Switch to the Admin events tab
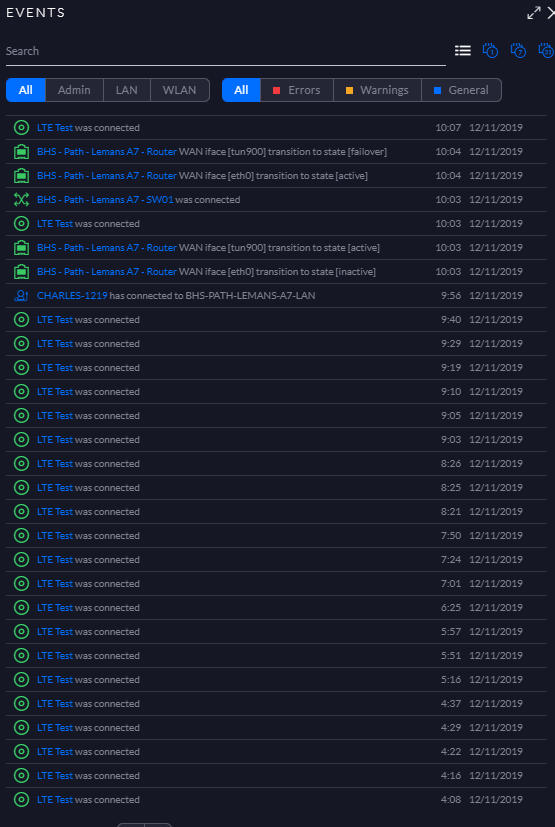 click(74, 90)
